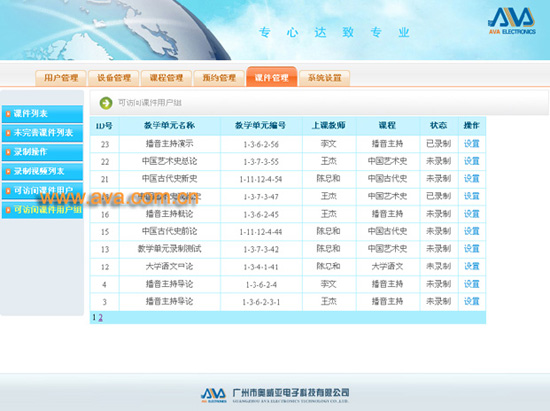Viewport: 550px width, 411px height.
Task: Click the orange bullet icon beside 课件列表
Action: tap(8, 114)
